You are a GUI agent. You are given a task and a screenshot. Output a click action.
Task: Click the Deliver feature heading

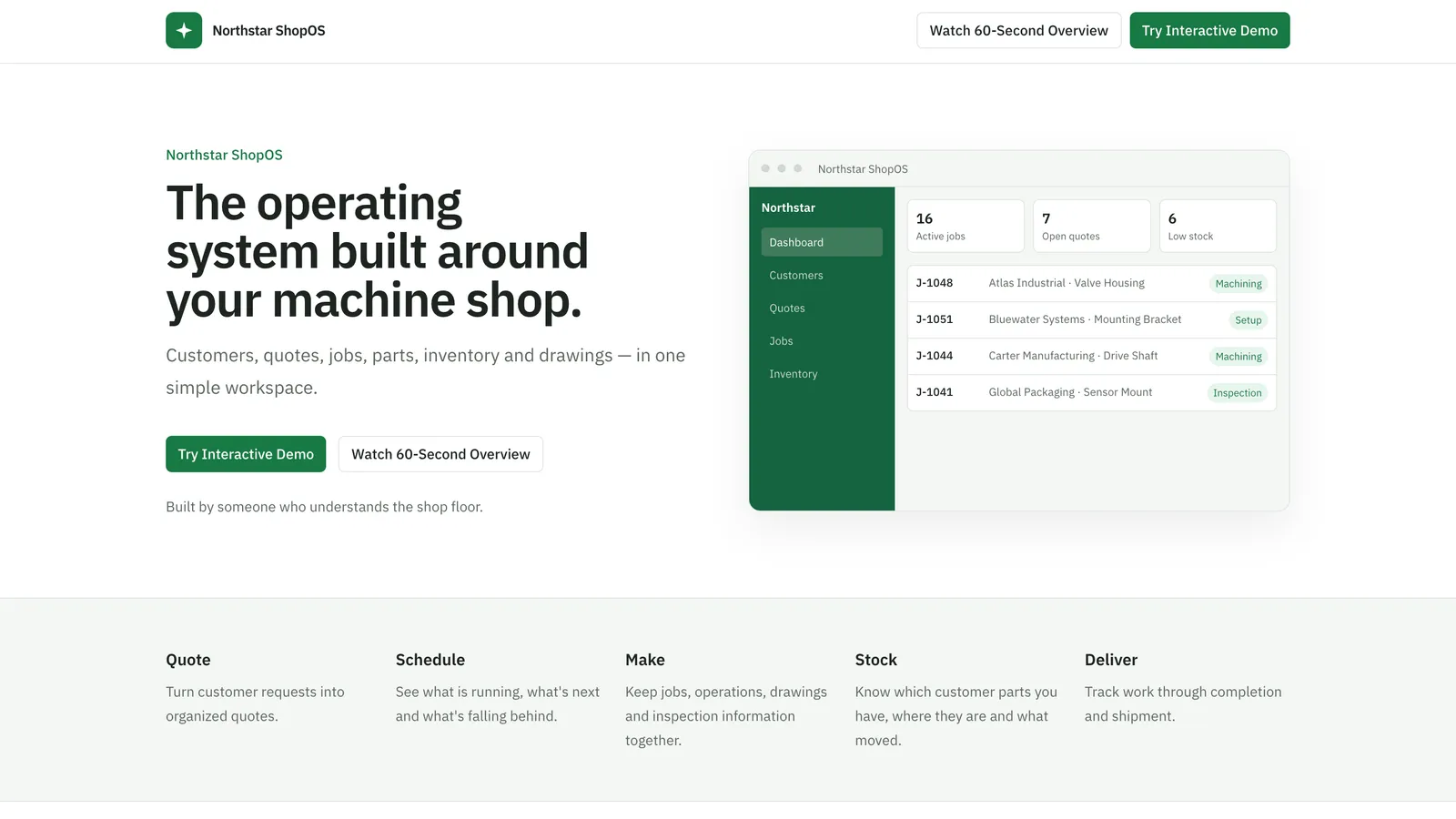1110,660
